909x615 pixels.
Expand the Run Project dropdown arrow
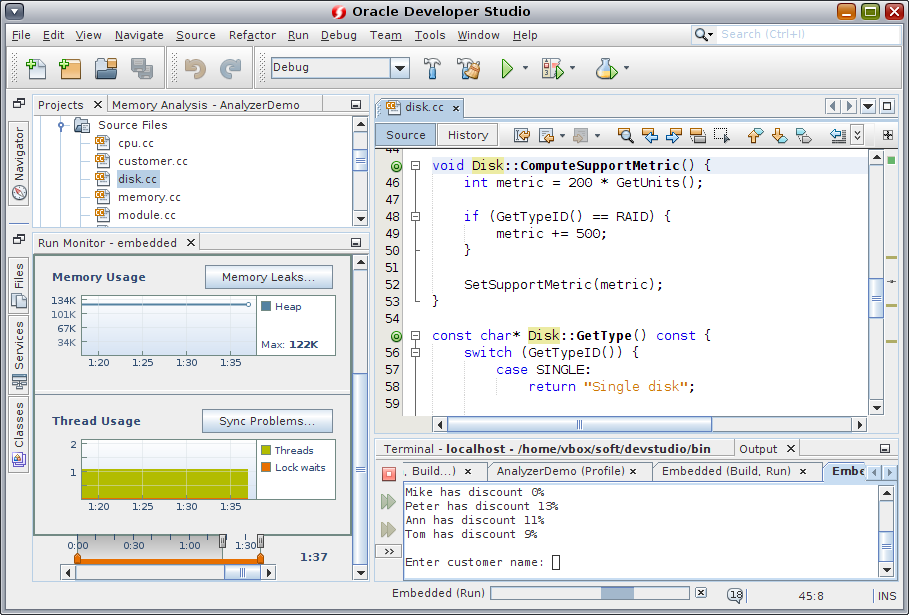[524, 68]
